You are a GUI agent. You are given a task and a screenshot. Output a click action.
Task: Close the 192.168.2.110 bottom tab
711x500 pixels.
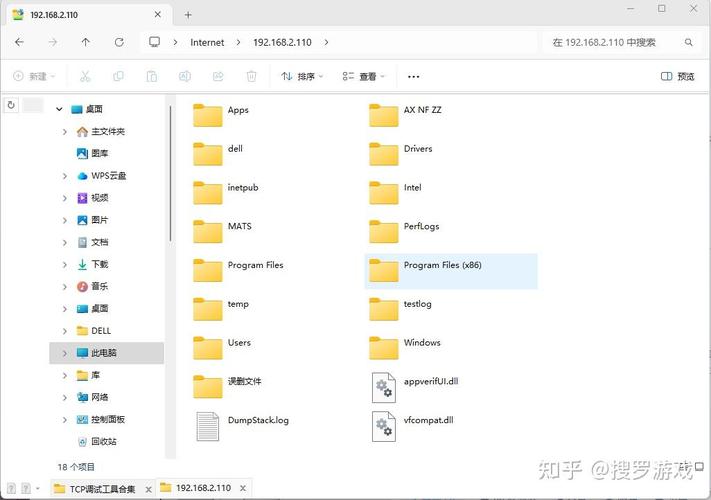click(243, 488)
